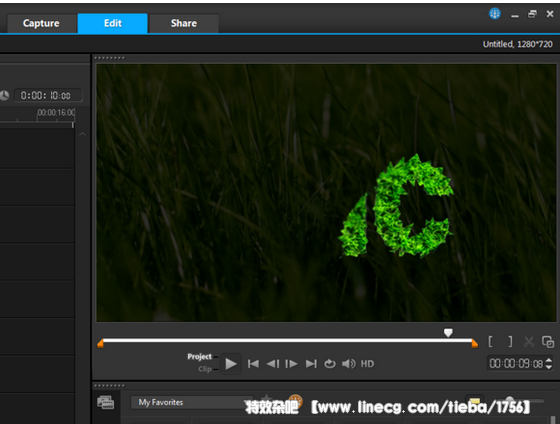This screenshot has height=424, width=560.
Task: Open the Share tab
Action: tap(184, 23)
